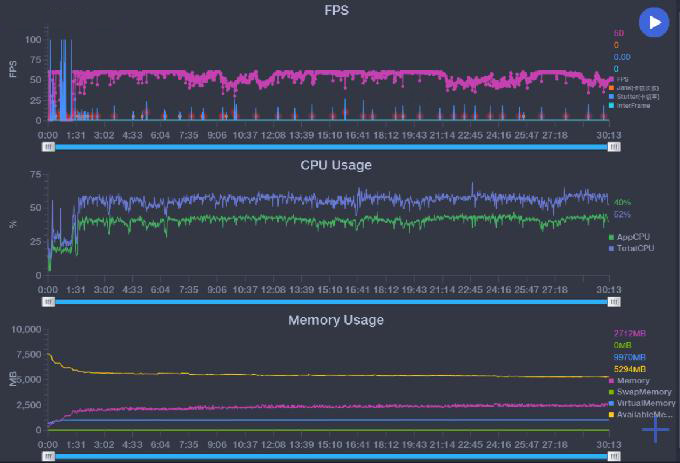680x463 pixels.
Task: Toggle the Memory legend entry
Action: pos(629,381)
